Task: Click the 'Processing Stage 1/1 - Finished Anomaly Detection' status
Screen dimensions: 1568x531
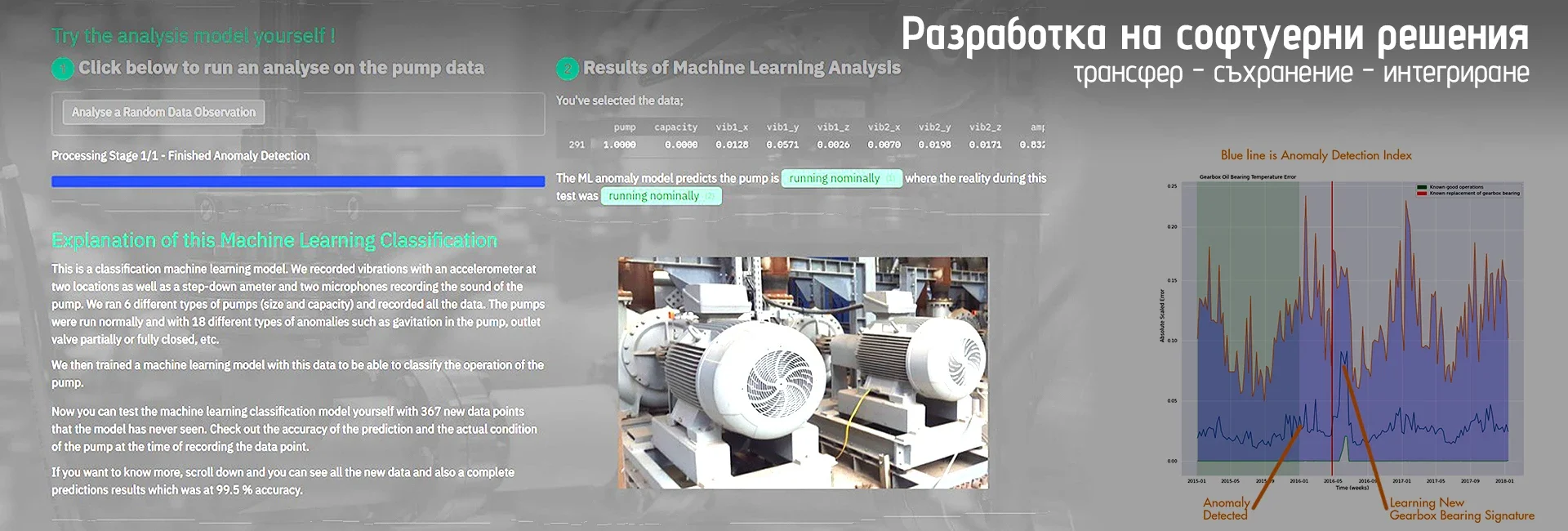Action: [180, 155]
